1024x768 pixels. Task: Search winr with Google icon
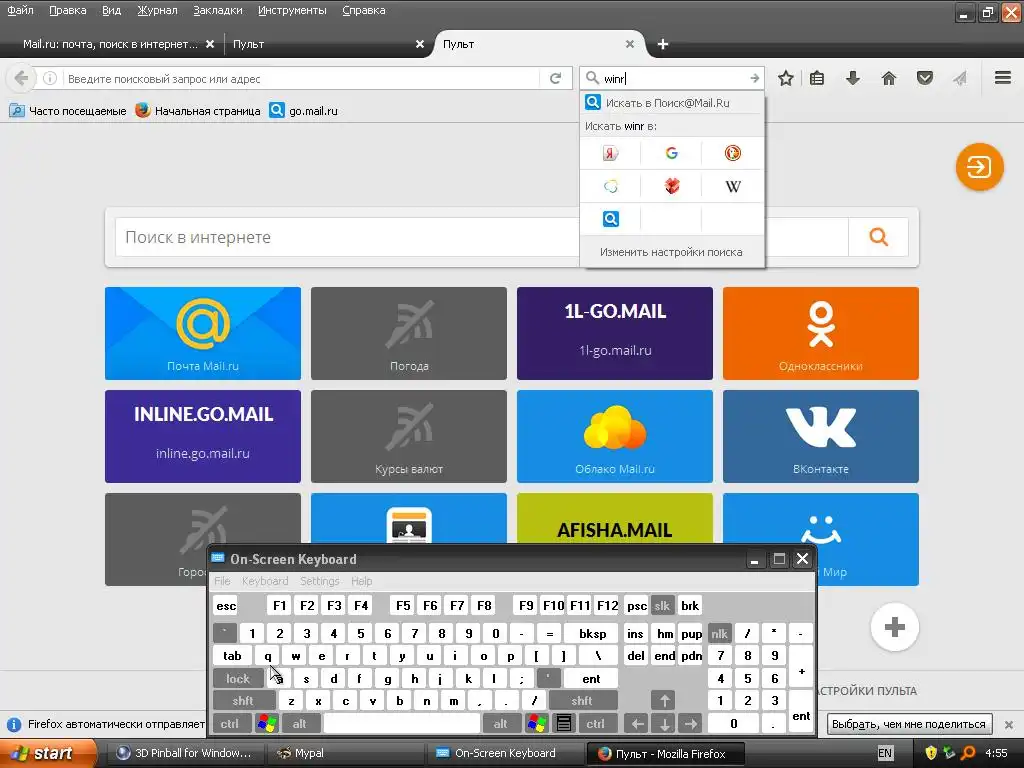tap(671, 153)
